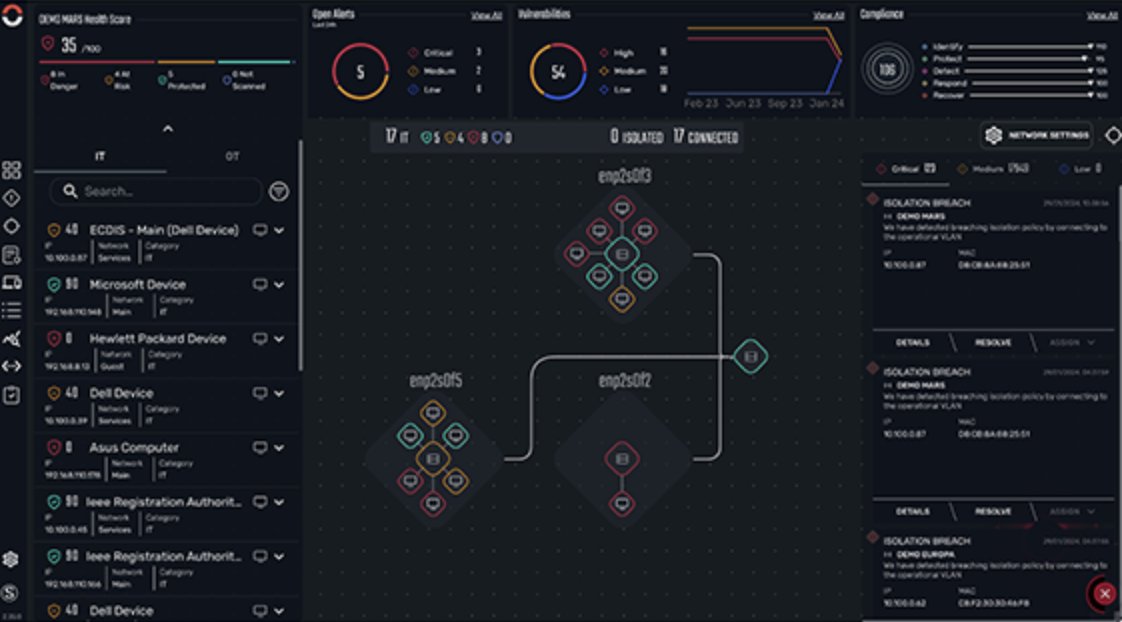Open the reports document icon in sidebar
The image size is (1122, 622).
(11, 255)
